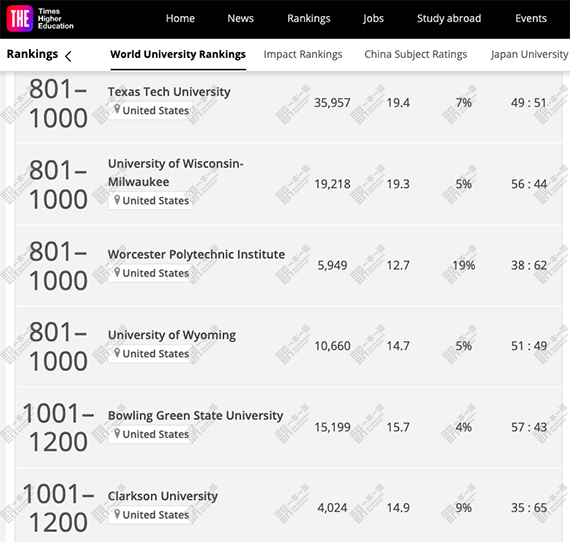The image size is (570, 542).
Task: Switch to China Subject Ratings tab
Action: (416, 55)
